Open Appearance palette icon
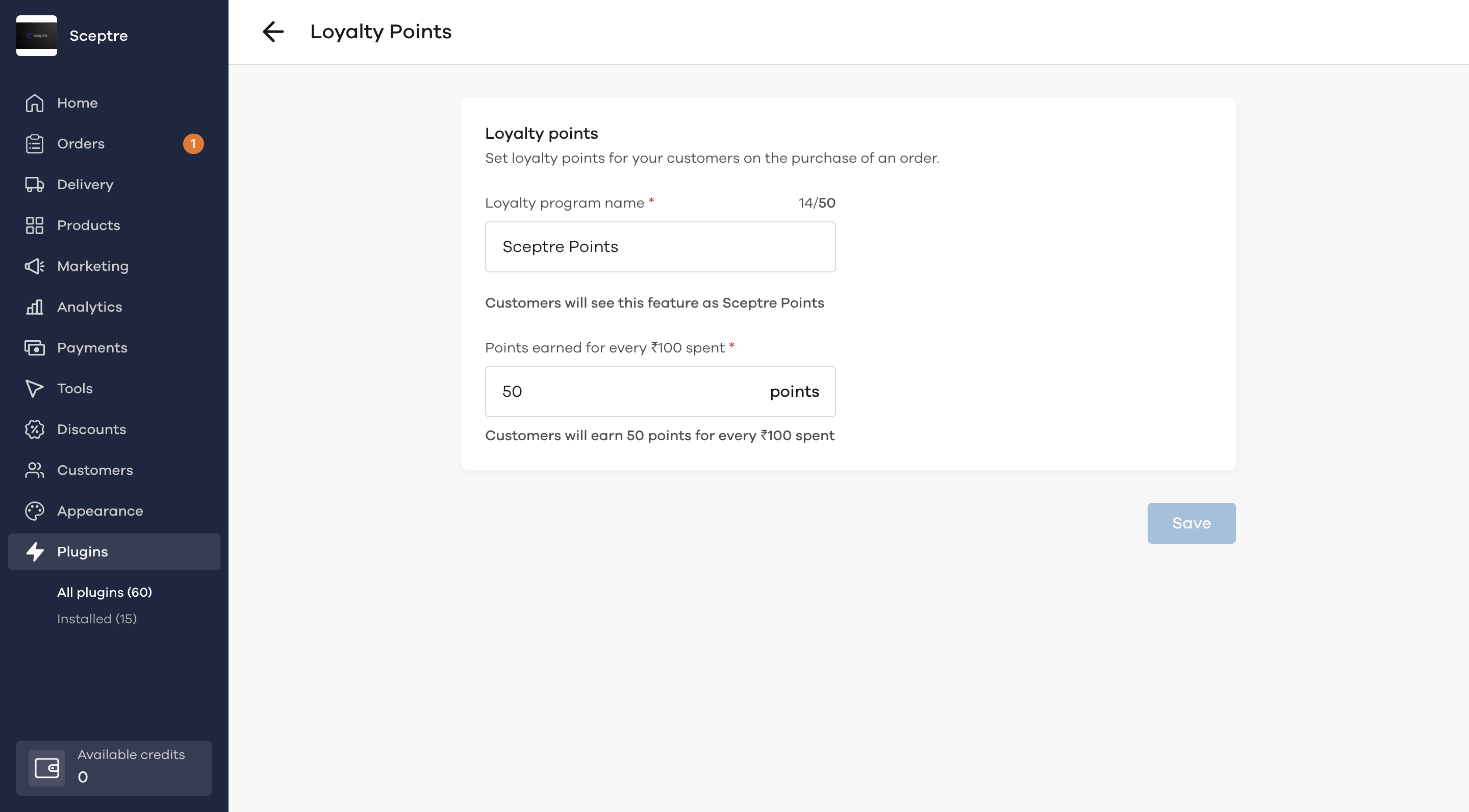The image size is (1469, 812). tap(34, 511)
